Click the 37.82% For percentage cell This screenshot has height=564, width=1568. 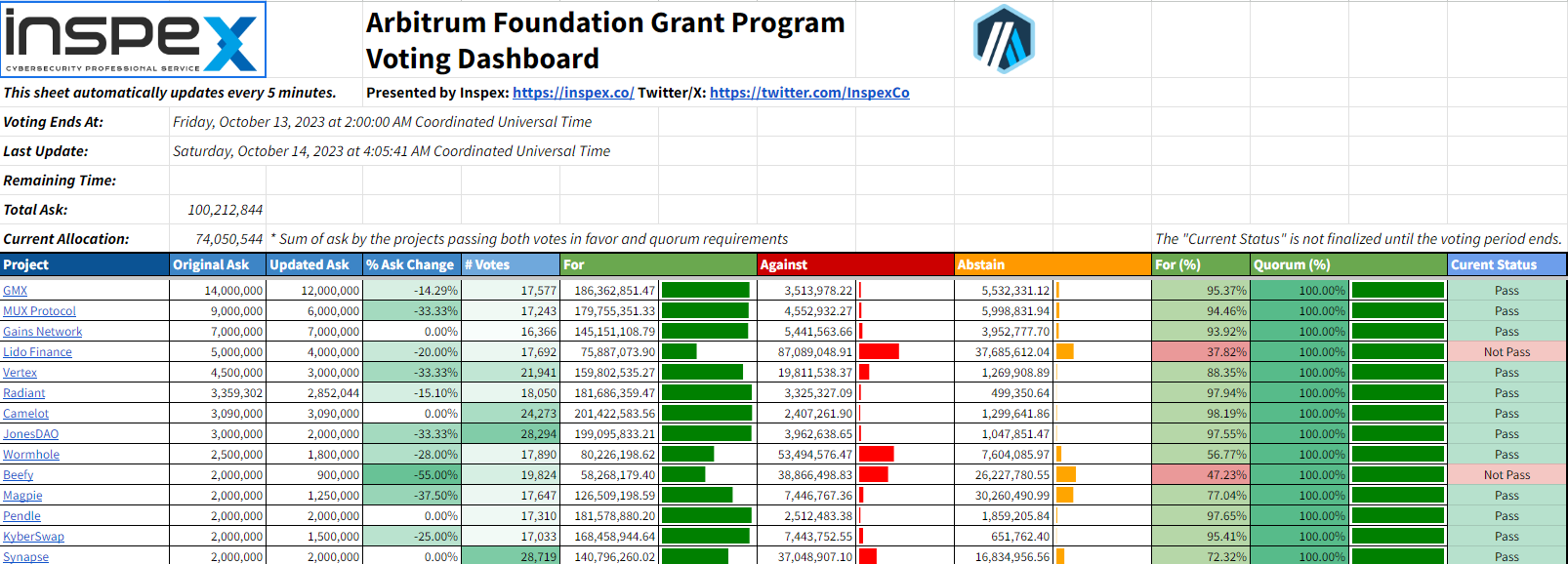coord(1201,352)
